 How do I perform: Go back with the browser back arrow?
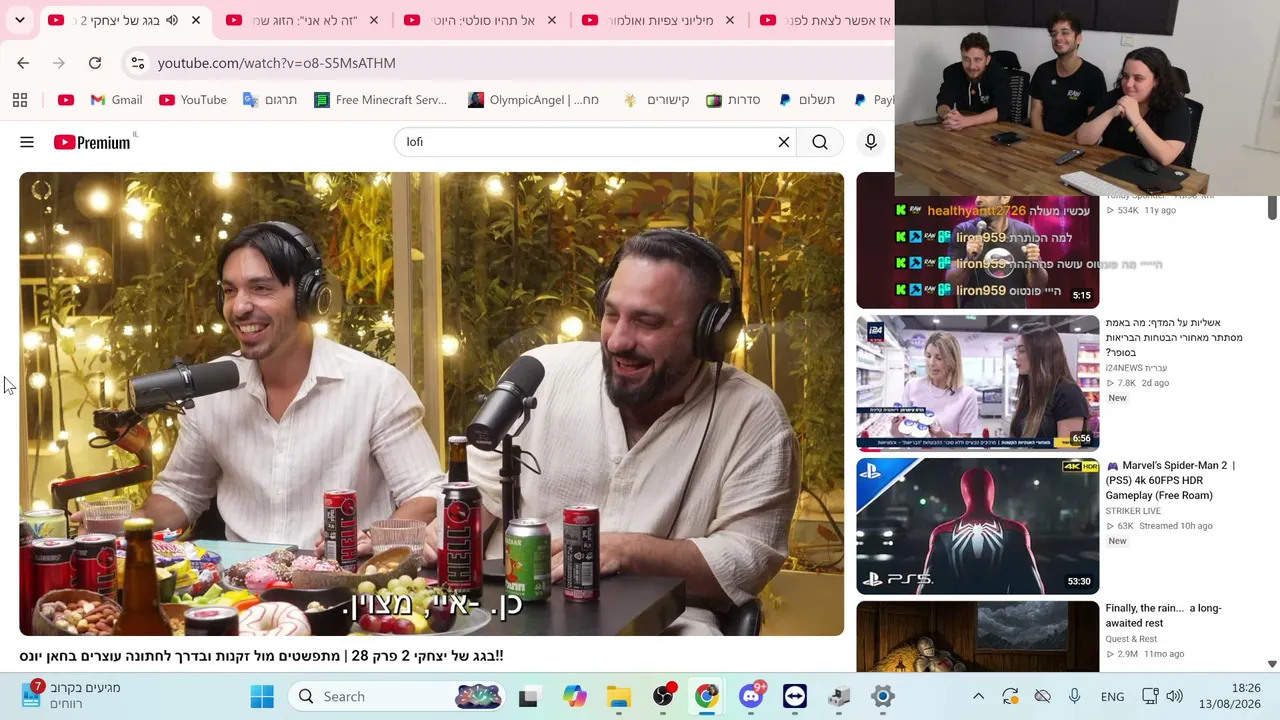tap(23, 63)
